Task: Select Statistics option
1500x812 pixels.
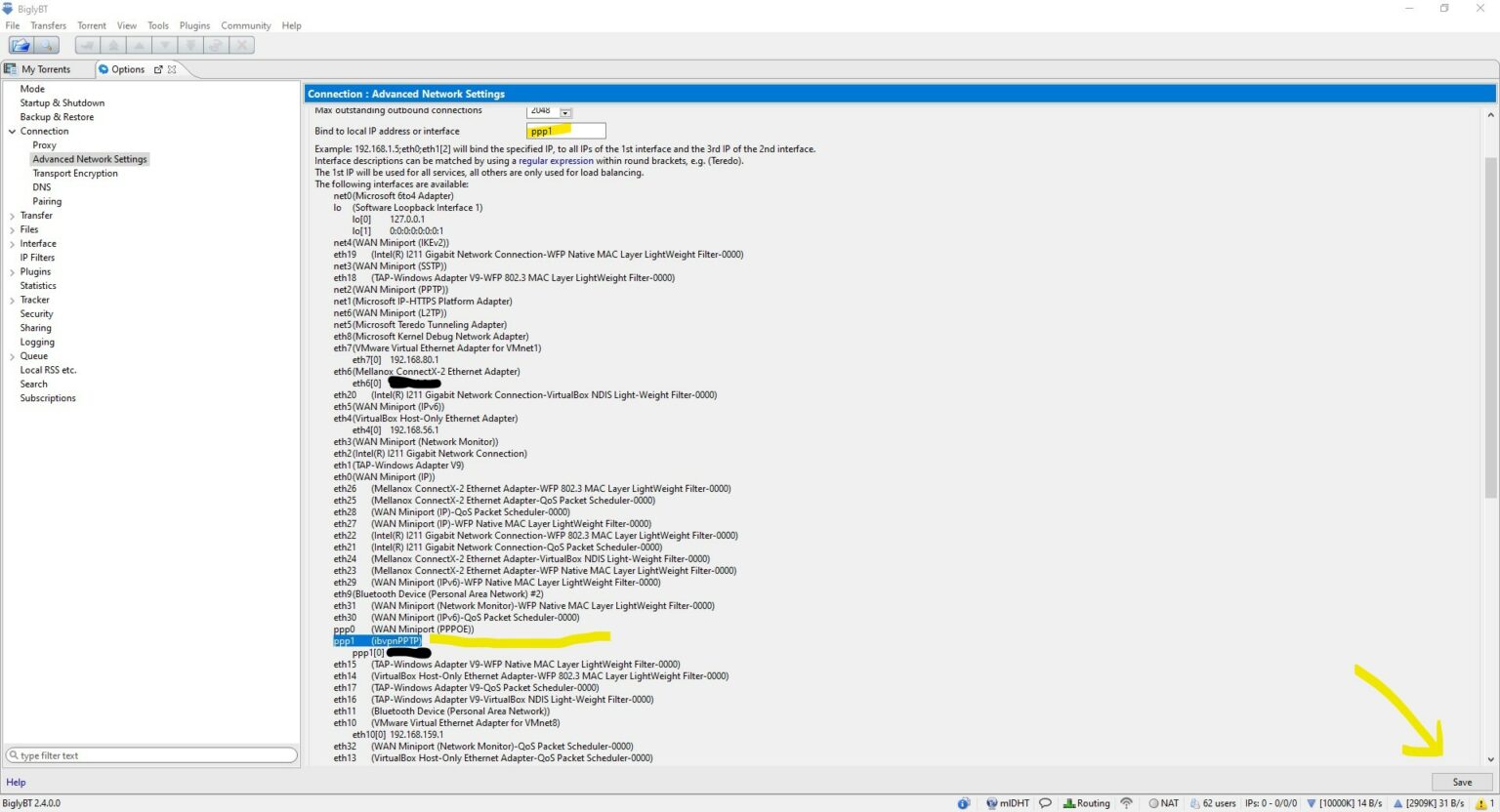Action: pyautogui.click(x=38, y=286)
